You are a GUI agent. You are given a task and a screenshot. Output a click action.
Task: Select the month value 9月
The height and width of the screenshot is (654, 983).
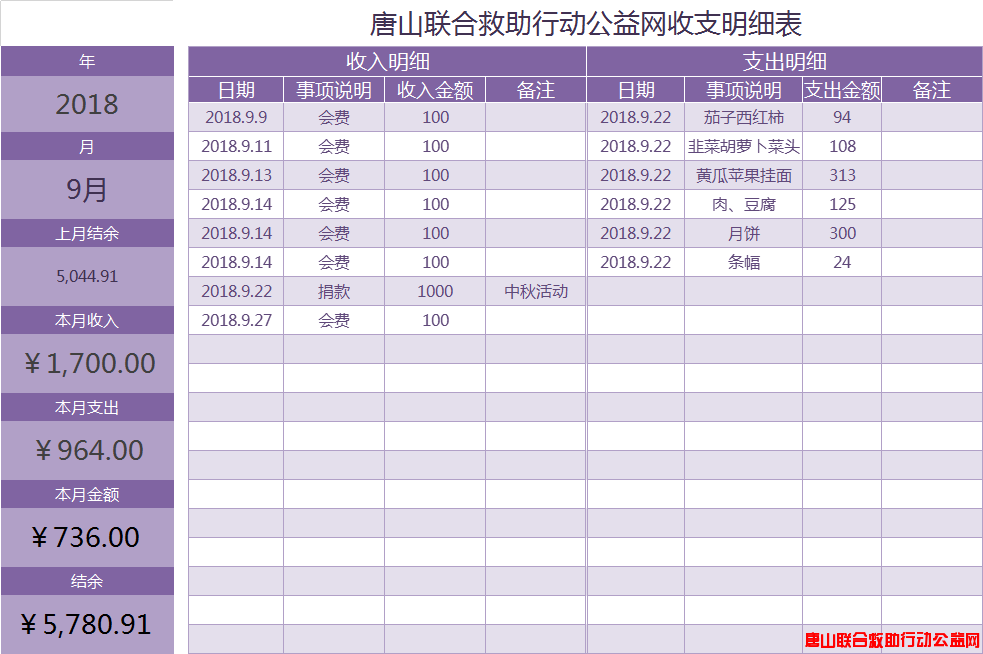(87, 189)
